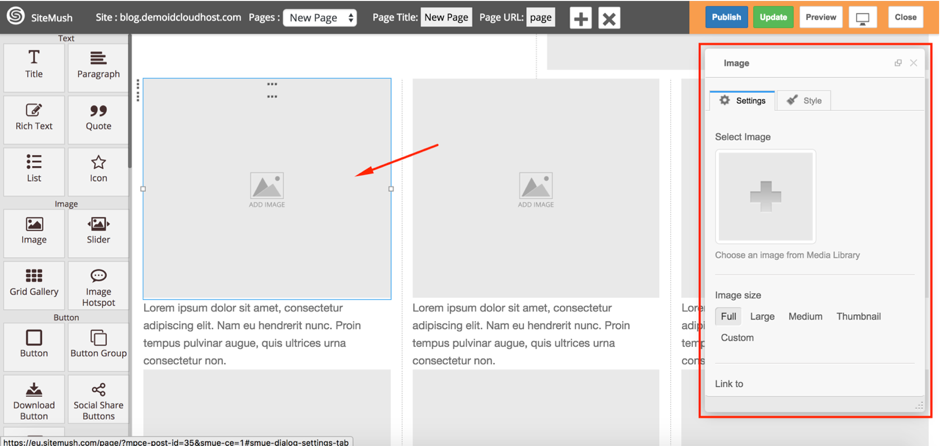
Task: Open the Pages dropdown
Action: (x=320, y=17)
